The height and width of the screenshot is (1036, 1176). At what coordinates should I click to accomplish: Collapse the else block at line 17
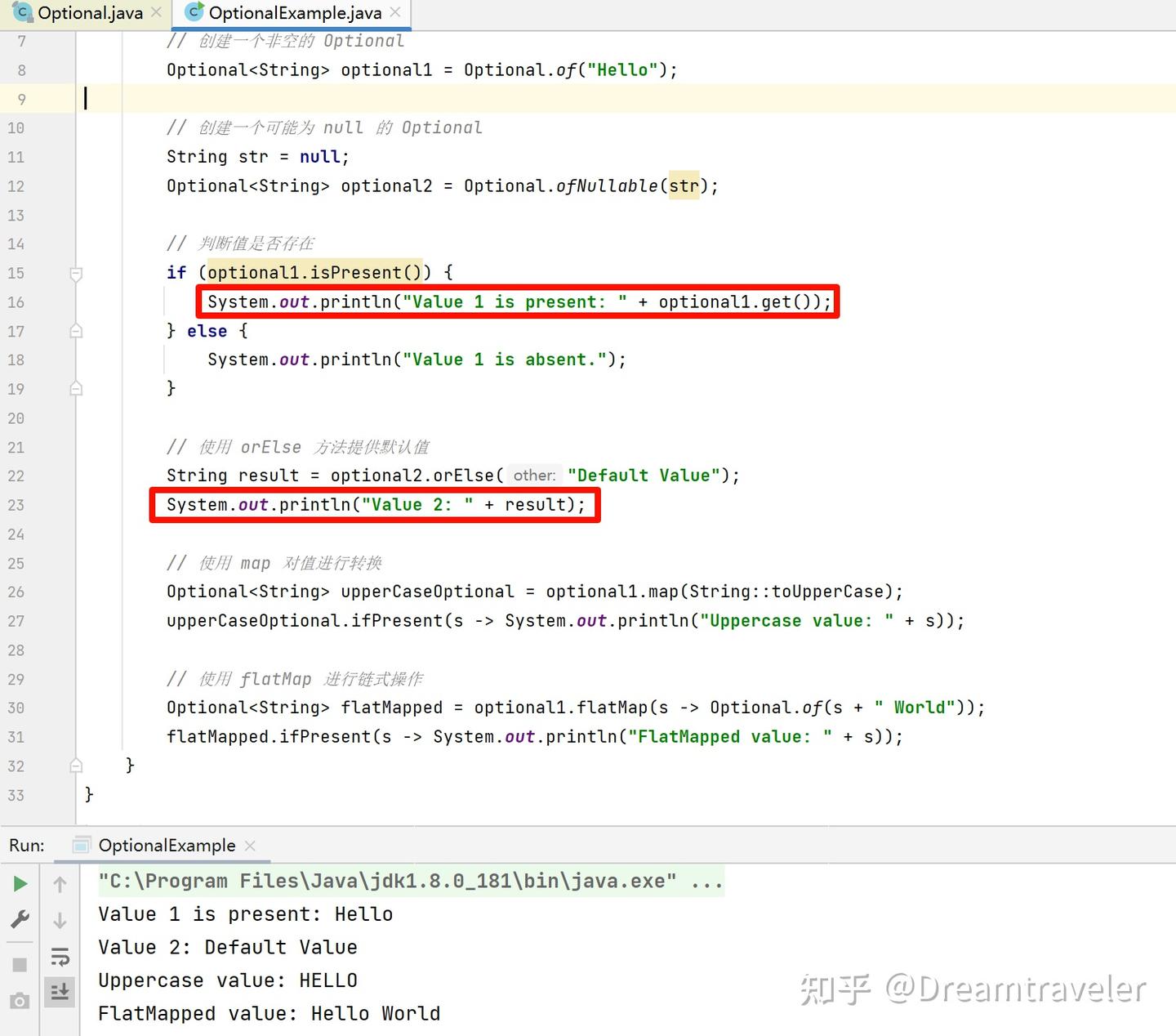[76, 330]
